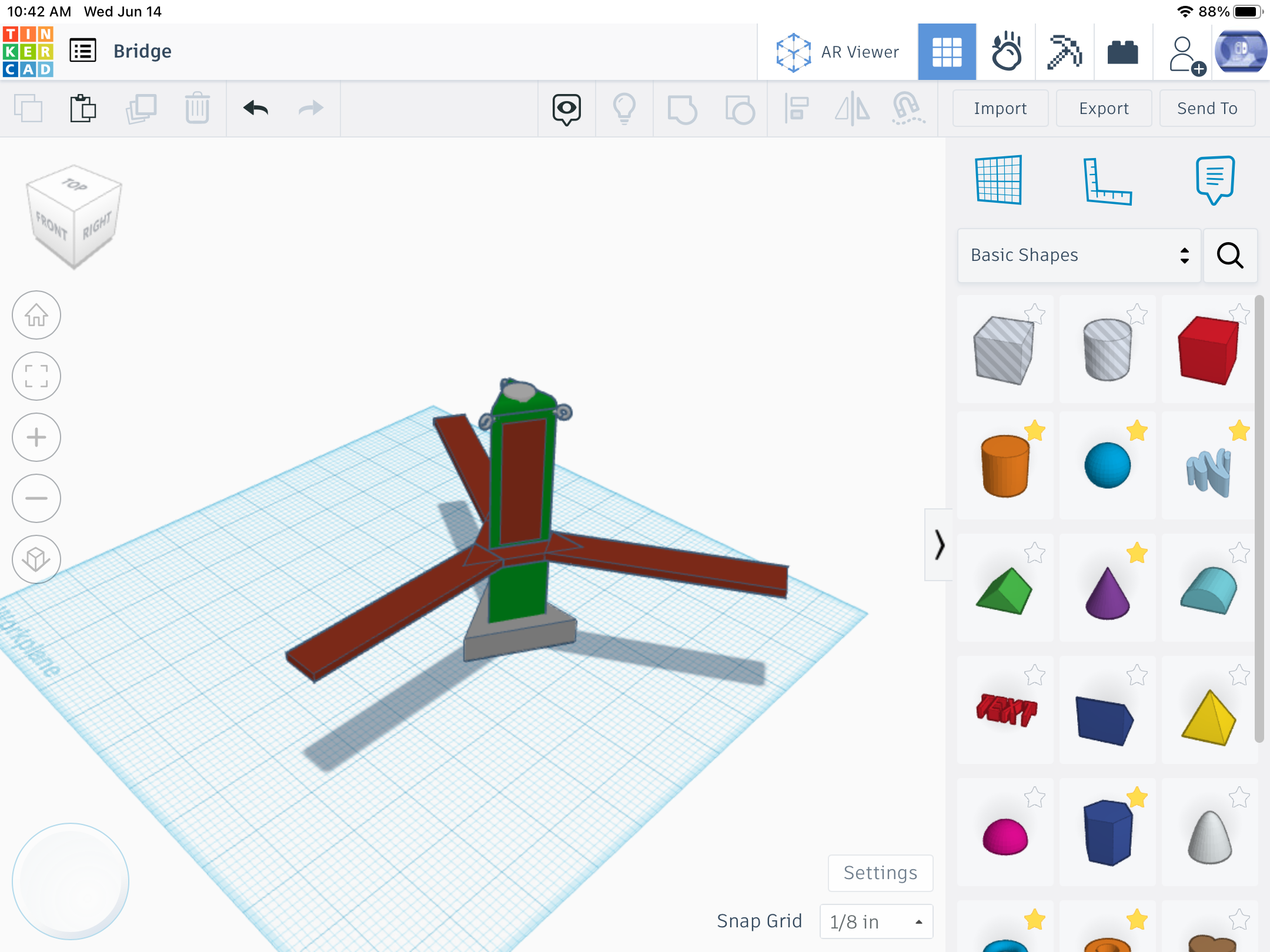Viewport: 1270px width, 952px height.
Task: Open the Workplane tool
Action: point(998,181)
